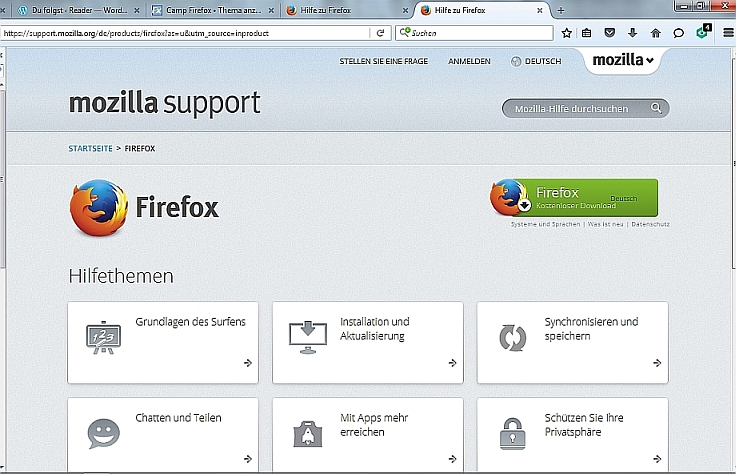Select the active Hilfe zu Firefox tab
736x474 pixels.
(x=480, y=10)
